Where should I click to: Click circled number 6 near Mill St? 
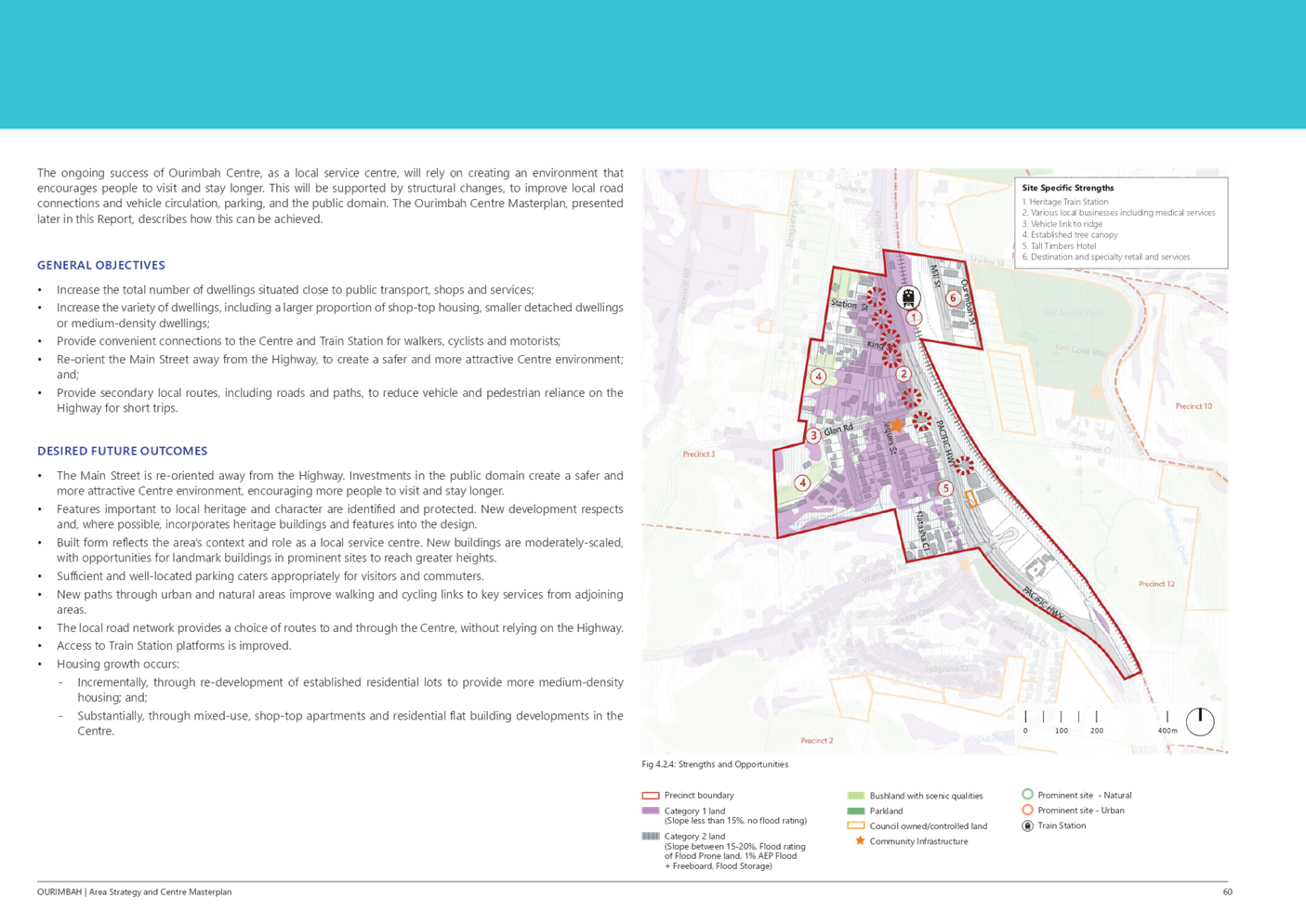(953, 298)
